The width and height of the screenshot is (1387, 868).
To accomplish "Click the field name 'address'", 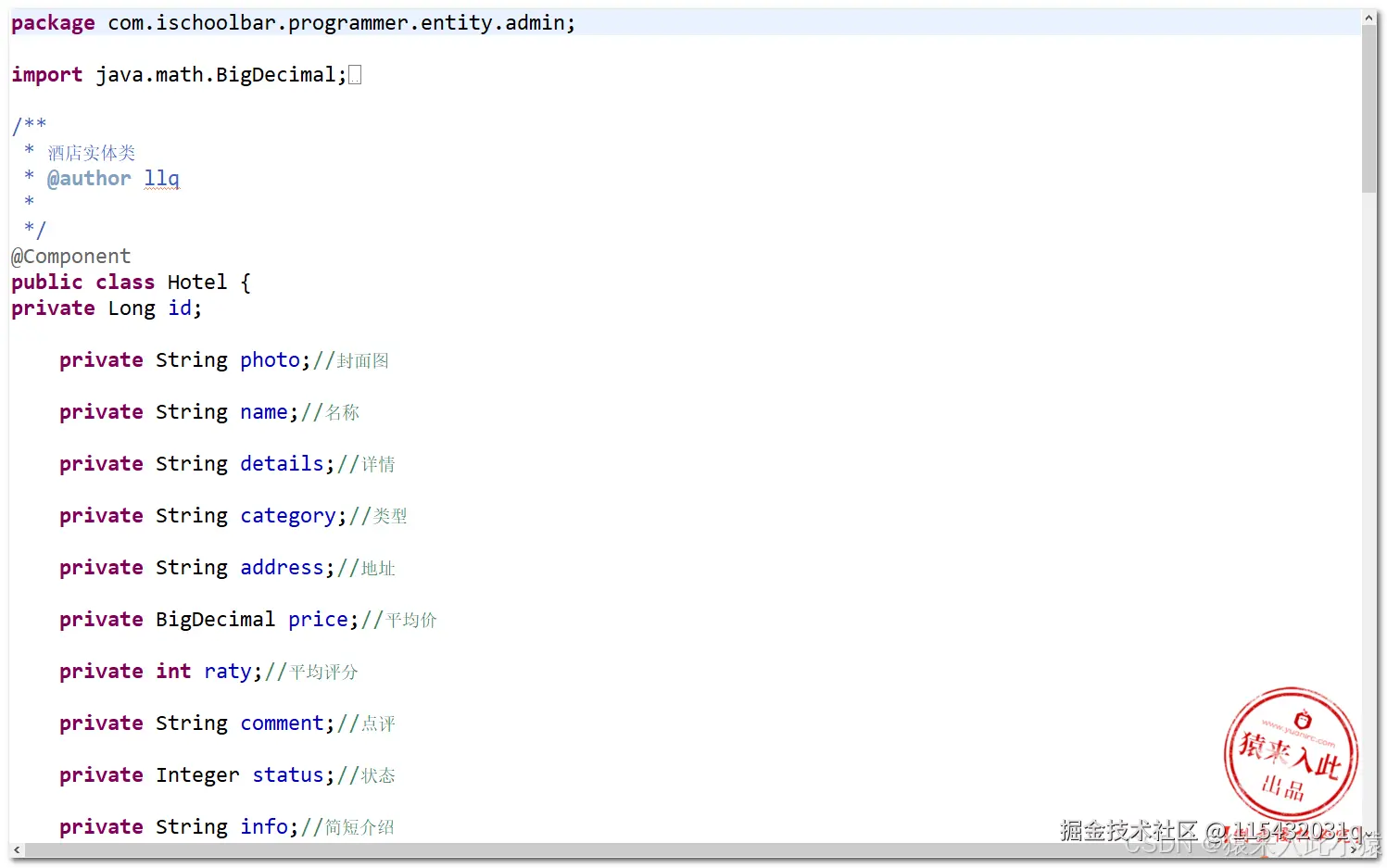I will [282, 568].
